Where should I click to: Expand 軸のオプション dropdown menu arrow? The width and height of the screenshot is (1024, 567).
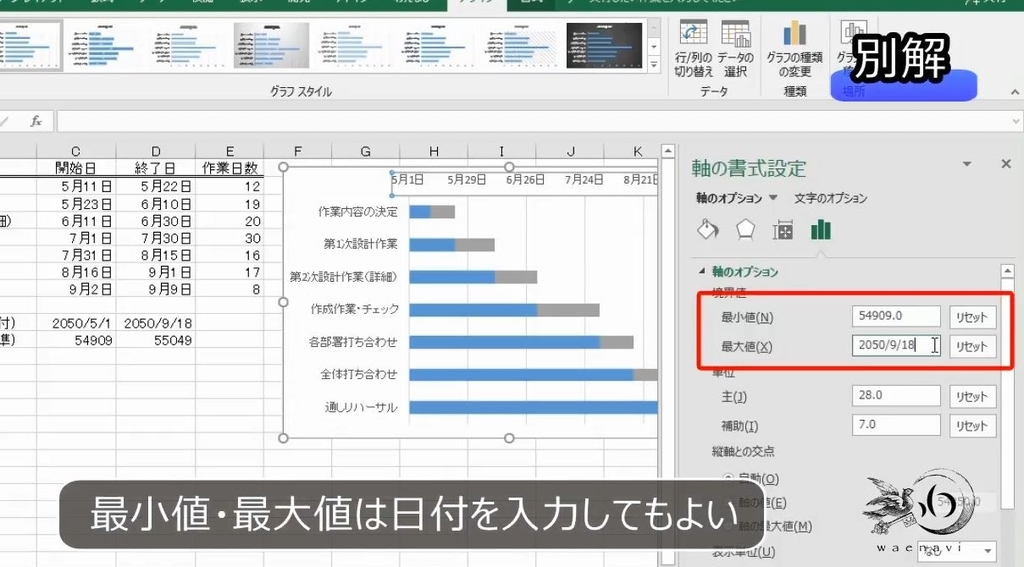click(x=773, y=197)
